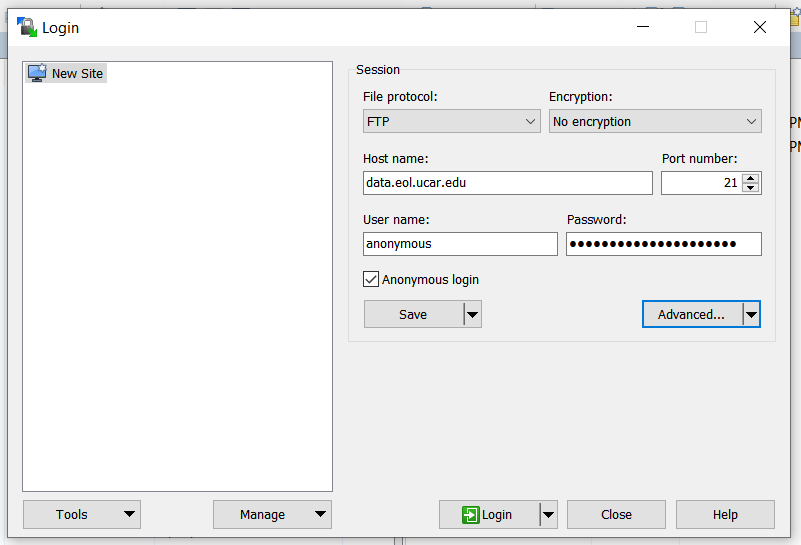This screenshot has height=545, width=801.
Task: Close the Login window with X
Action: 760,27
